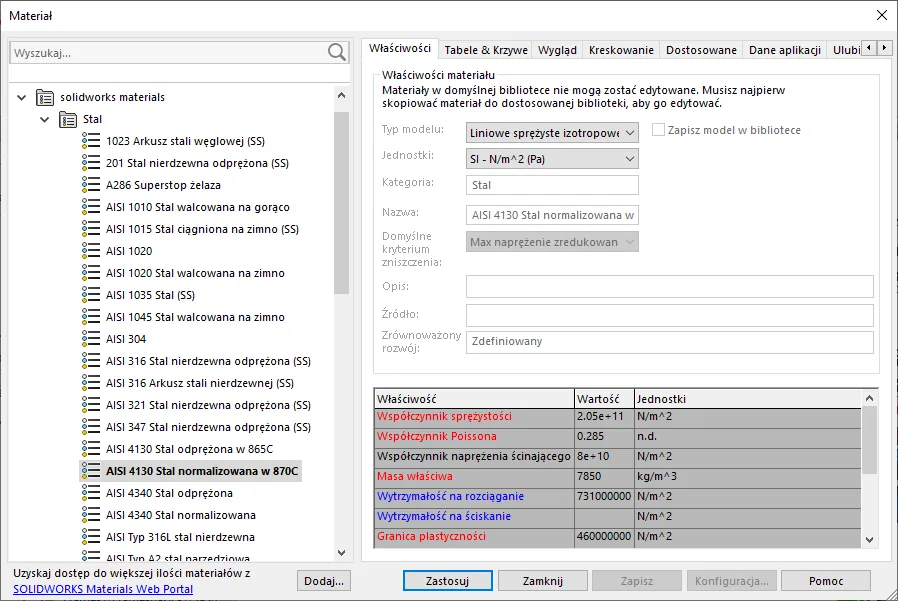Click the icon for AISI 4130 Stal odprężona w 865C

point(91,449)
